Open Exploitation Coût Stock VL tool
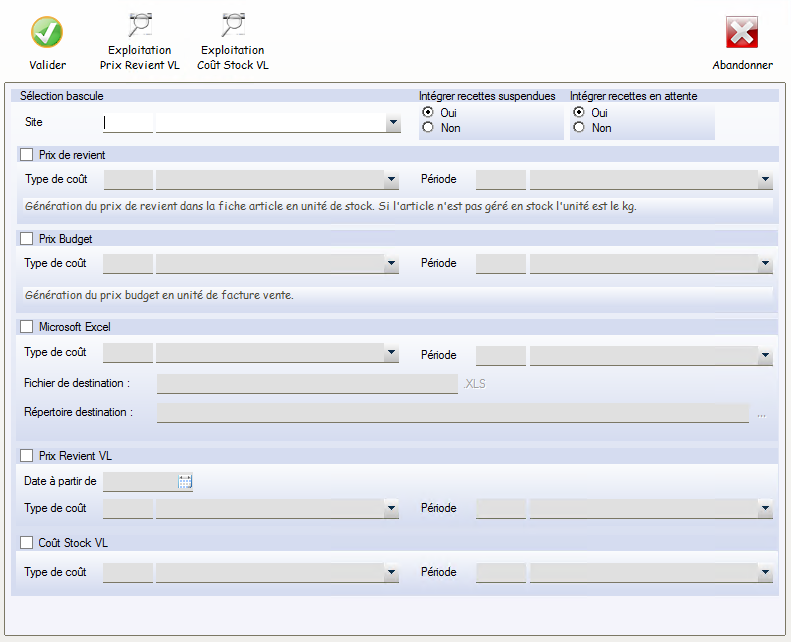Screen dimensions: 791x642 (x=233, y=27)
